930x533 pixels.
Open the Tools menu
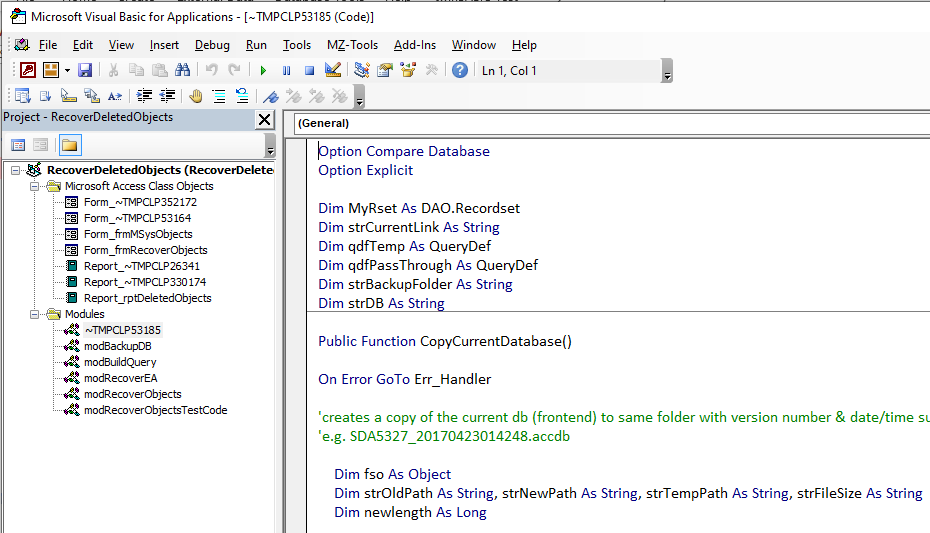[x=297, y=45]
